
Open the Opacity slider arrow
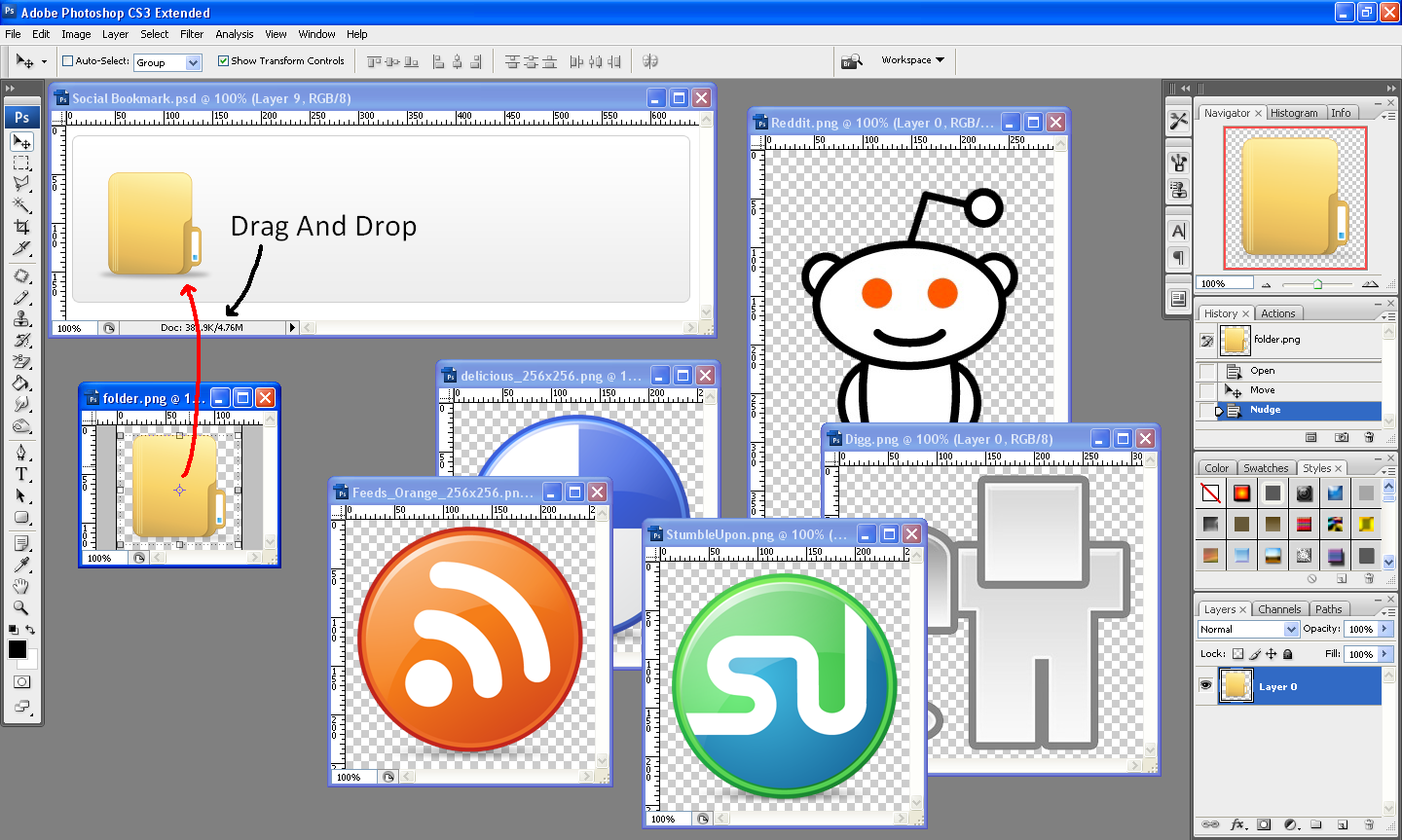1385,629
